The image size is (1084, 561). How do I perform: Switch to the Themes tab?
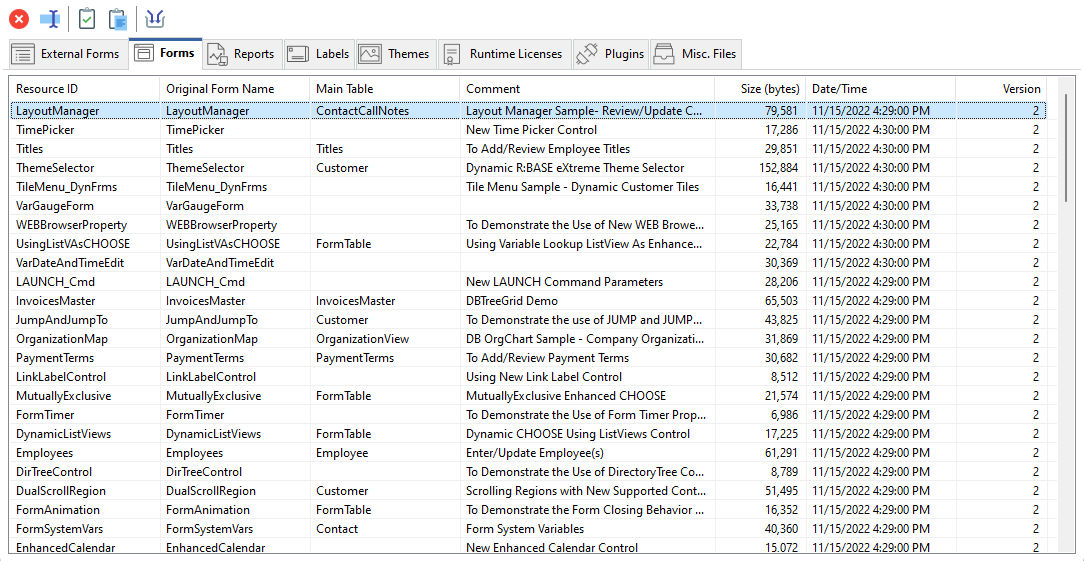pos(395,54)
